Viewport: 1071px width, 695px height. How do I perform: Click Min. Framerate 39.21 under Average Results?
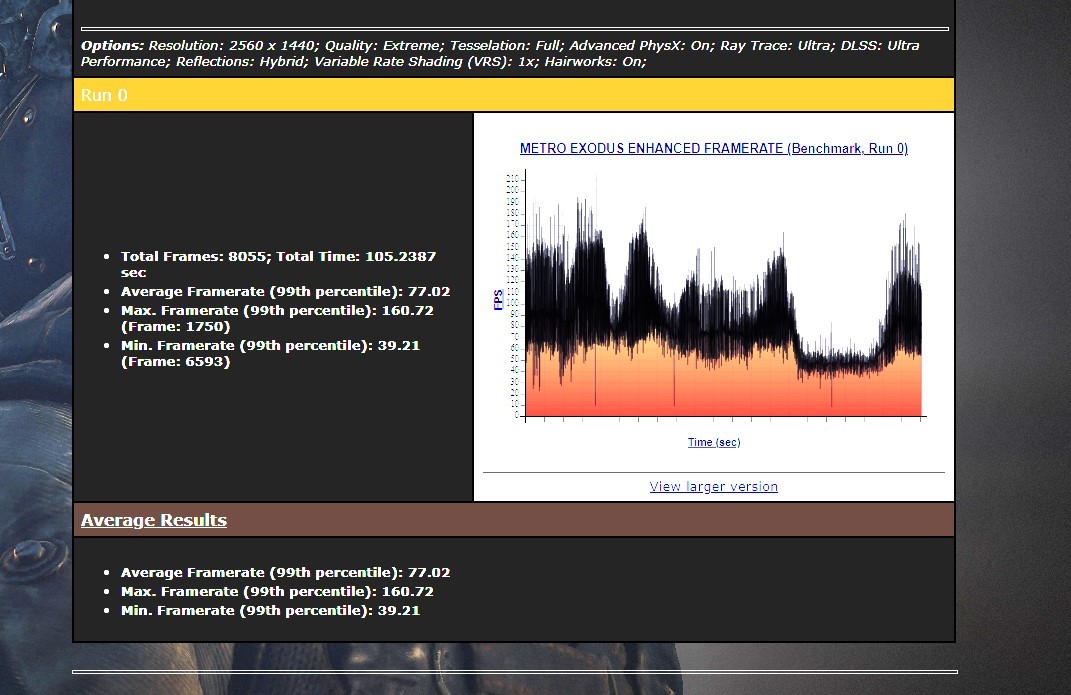270,611
